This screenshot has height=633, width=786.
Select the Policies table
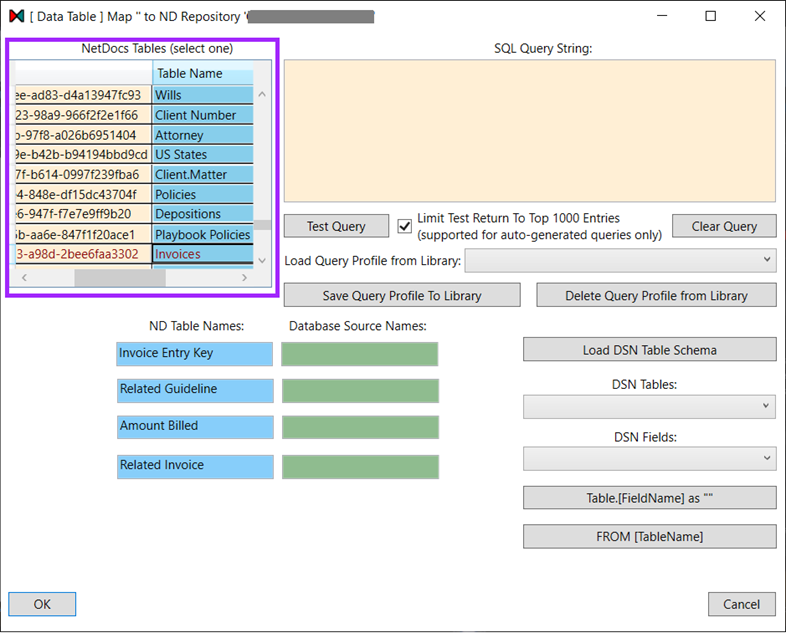(x=203, y=194)
